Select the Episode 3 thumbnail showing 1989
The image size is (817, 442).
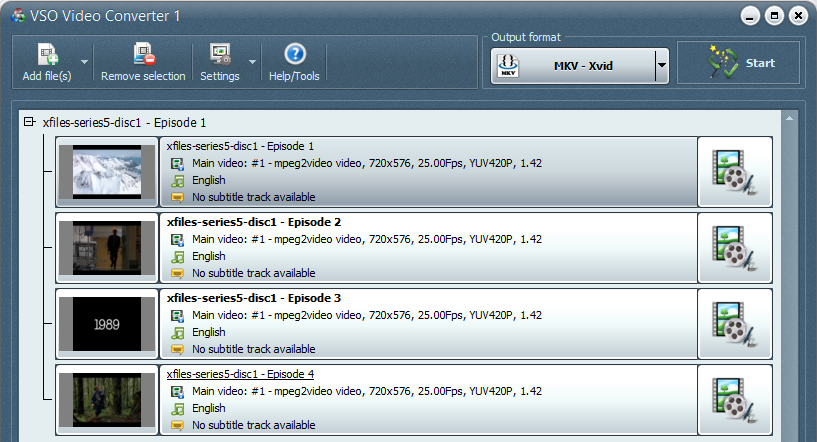107,324
